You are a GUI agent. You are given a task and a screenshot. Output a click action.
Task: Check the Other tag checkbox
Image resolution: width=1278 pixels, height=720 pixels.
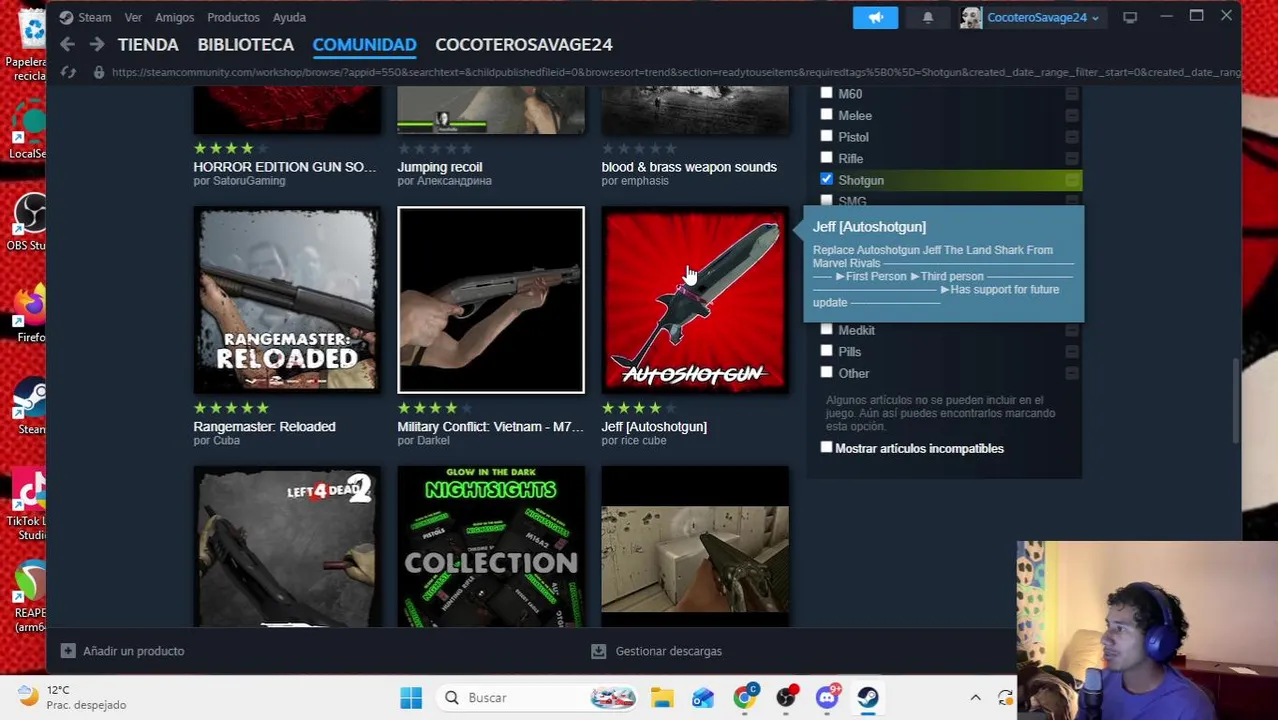[x=826, y=373]
